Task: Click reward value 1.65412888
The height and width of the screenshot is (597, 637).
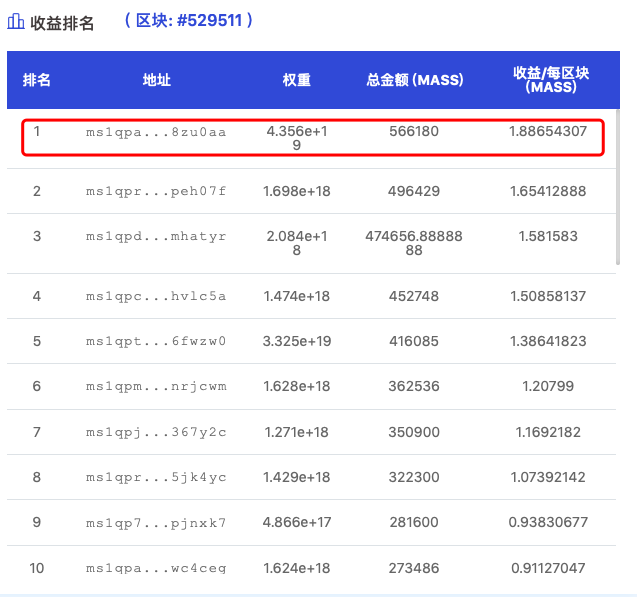Action: [x=548, y=191]
